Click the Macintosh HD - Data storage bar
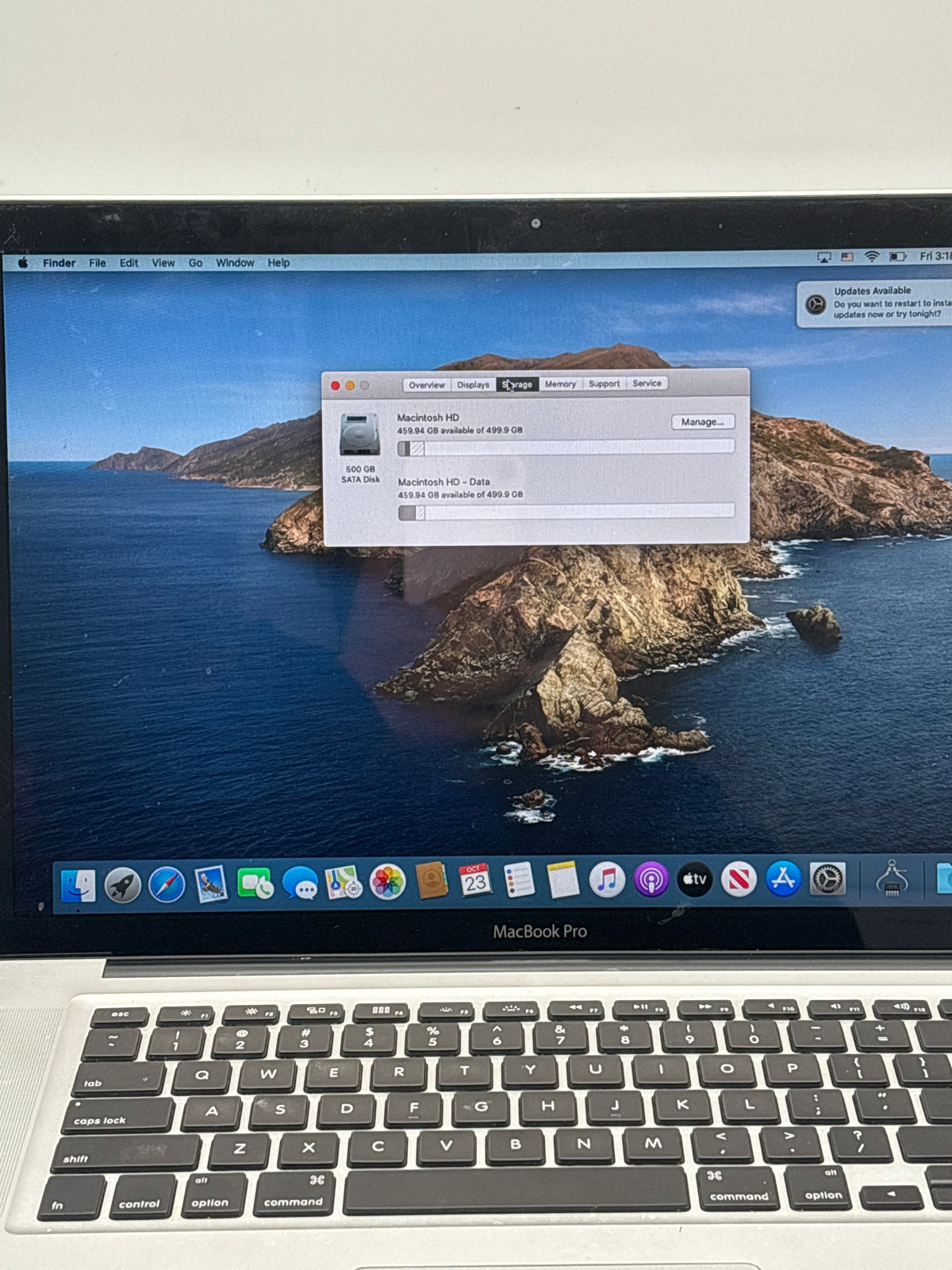Screen dimensions: 952x1270 pos(566,512)
